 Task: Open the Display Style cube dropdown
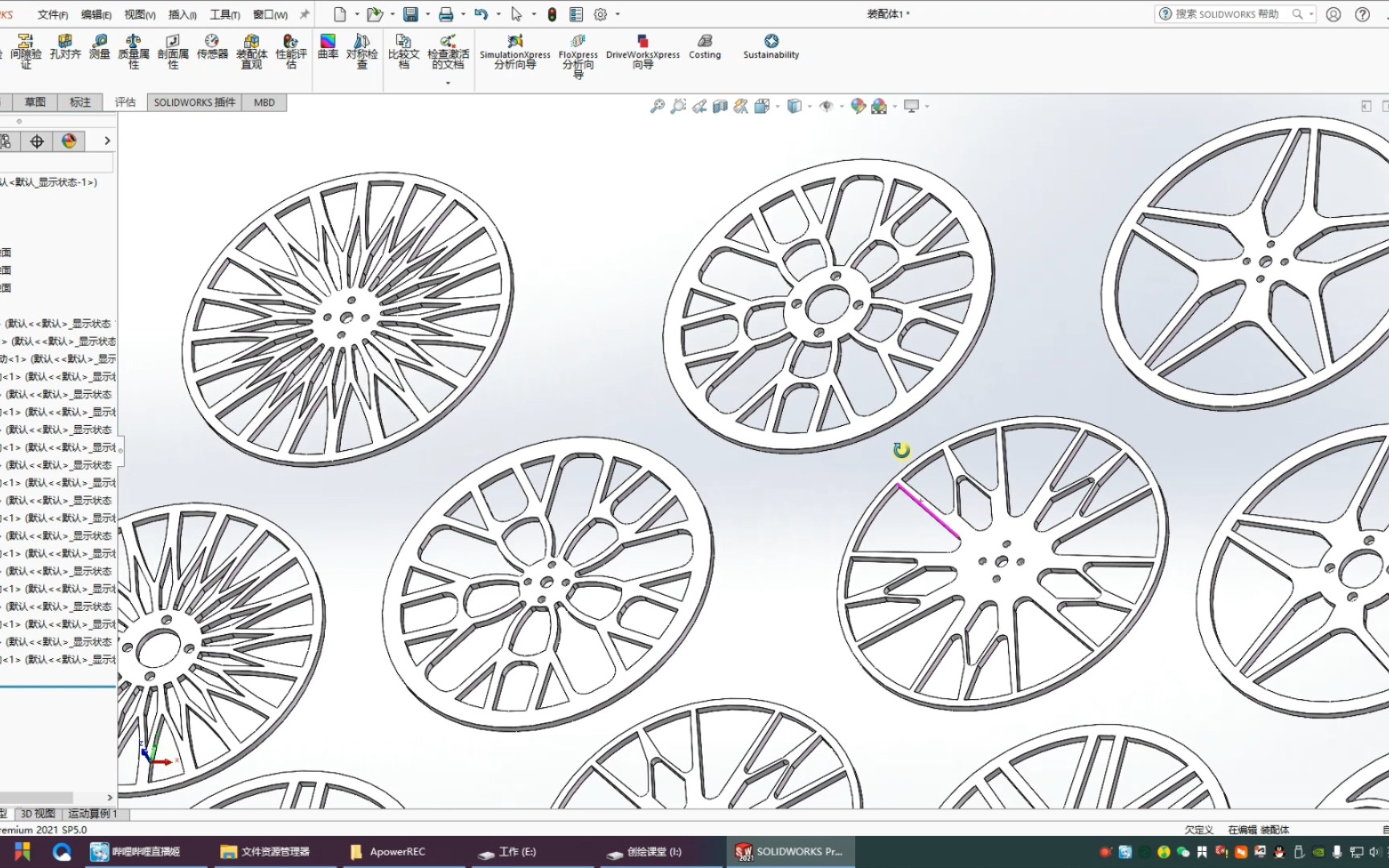(x=794, y=106)
